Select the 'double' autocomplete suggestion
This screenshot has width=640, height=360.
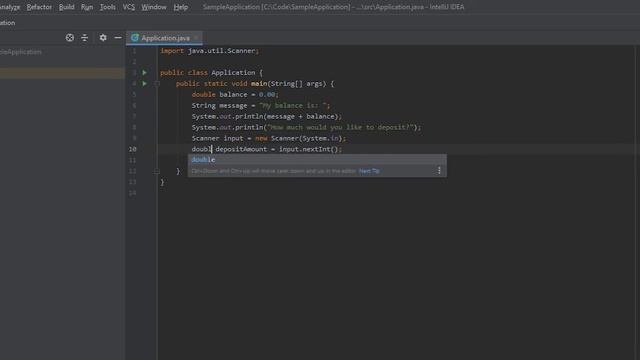point(317,160)
